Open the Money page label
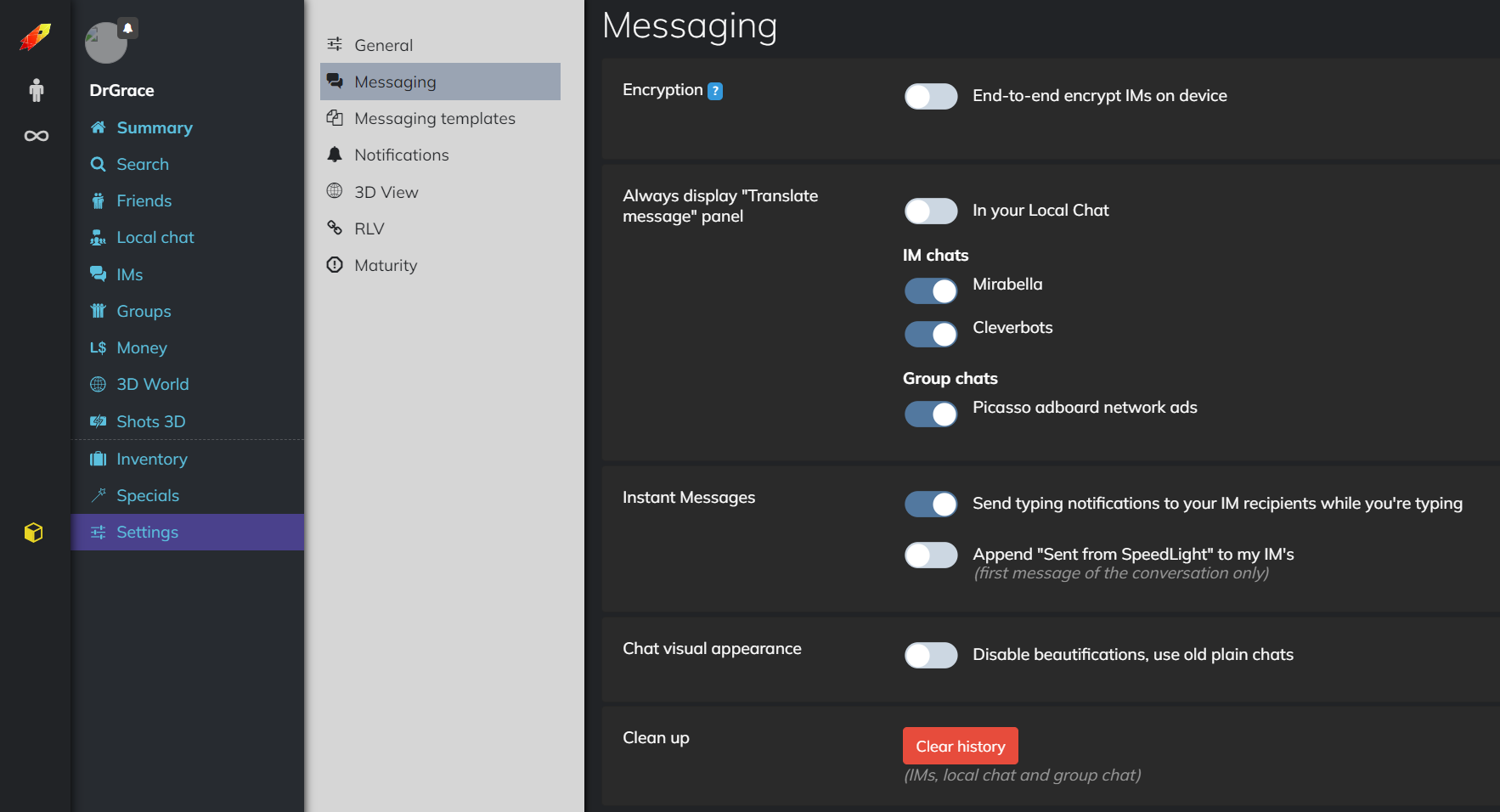Image resolution: width=1500 pixels, height=812 pixels. click(142, 347)
